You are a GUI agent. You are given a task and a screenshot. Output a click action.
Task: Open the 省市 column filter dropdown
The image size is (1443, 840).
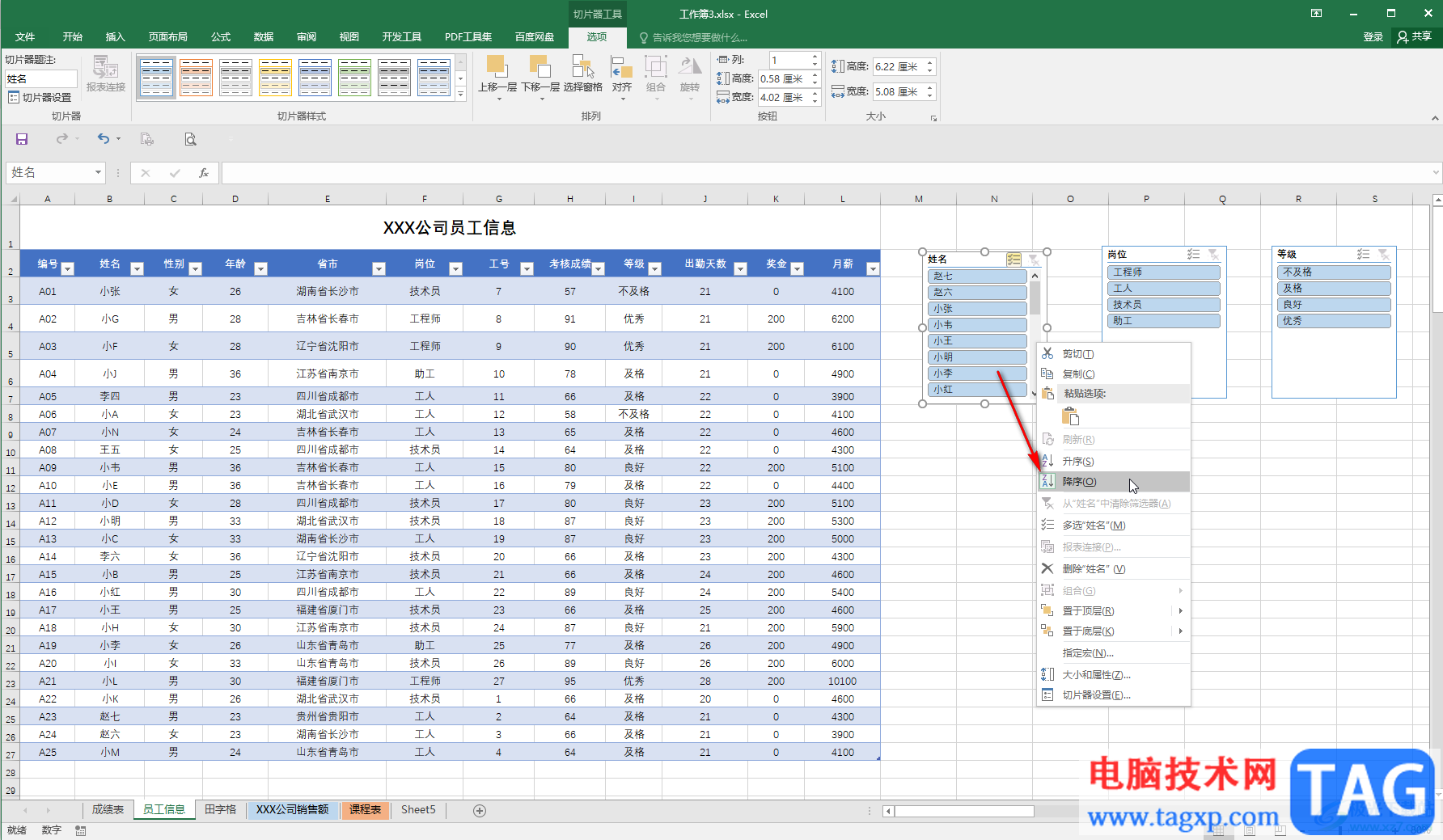click(x=379, y=268)
